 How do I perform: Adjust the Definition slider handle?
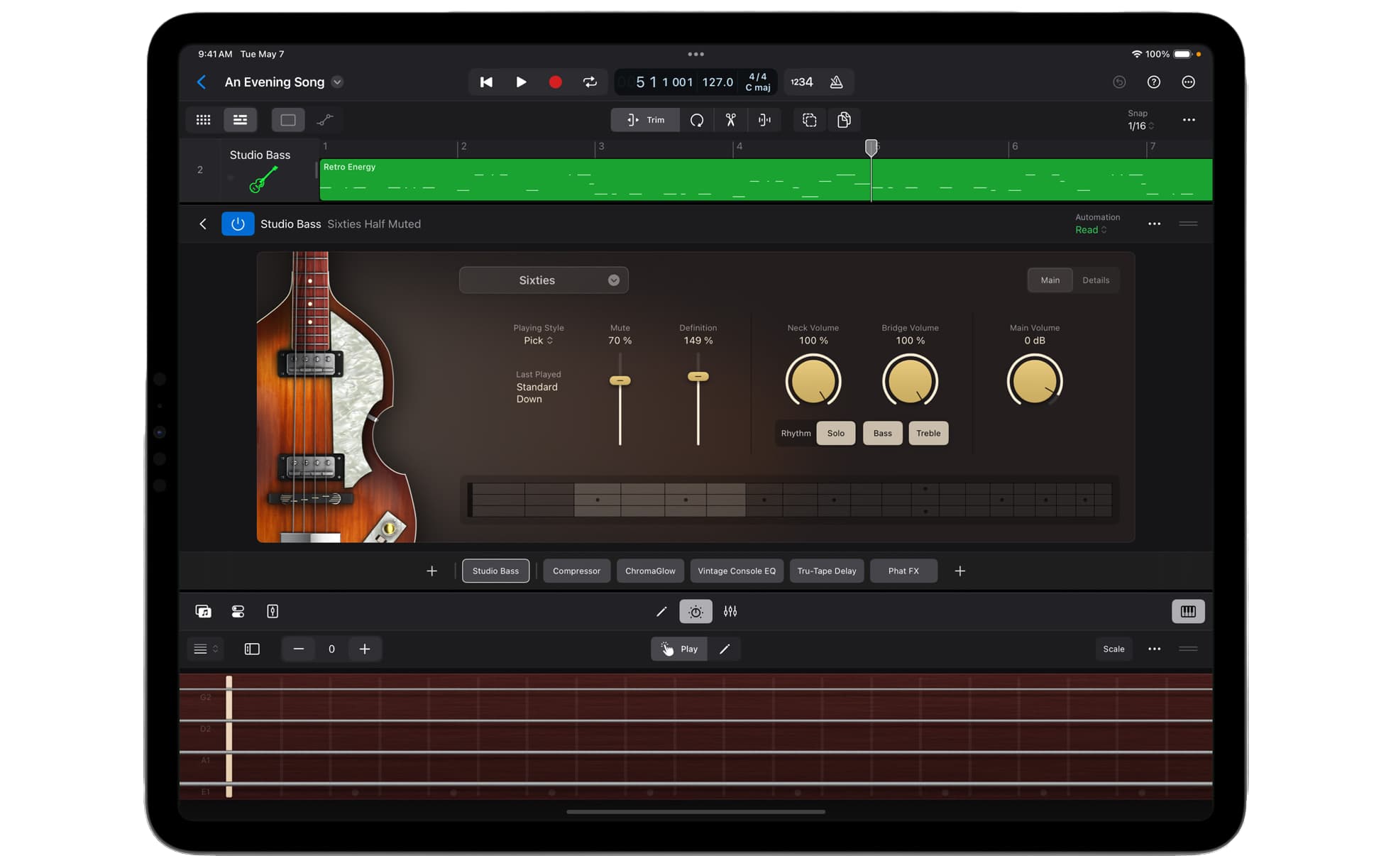698,377
